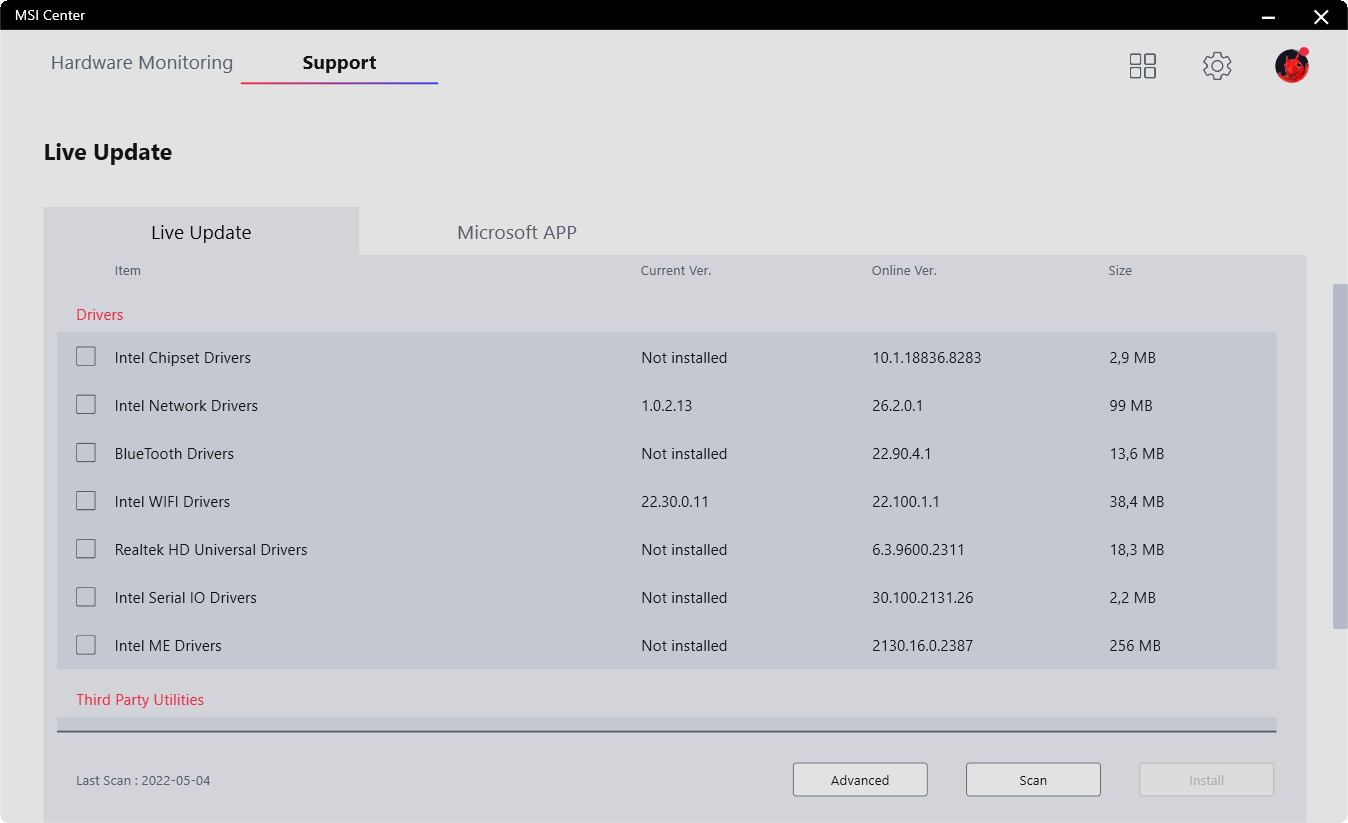
Task: Select the Support tab
Action: click(x=339, y=63)
